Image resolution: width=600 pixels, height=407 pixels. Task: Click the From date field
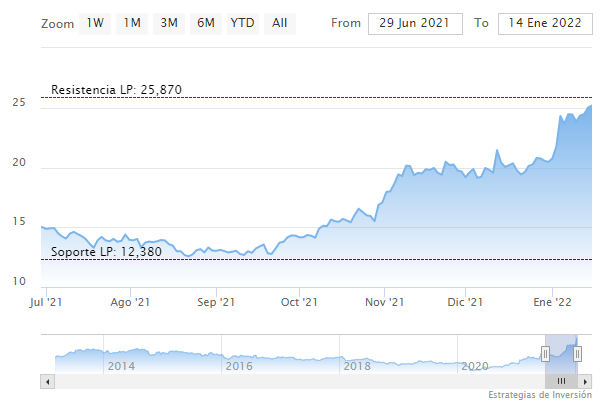(x=415, y=23)
